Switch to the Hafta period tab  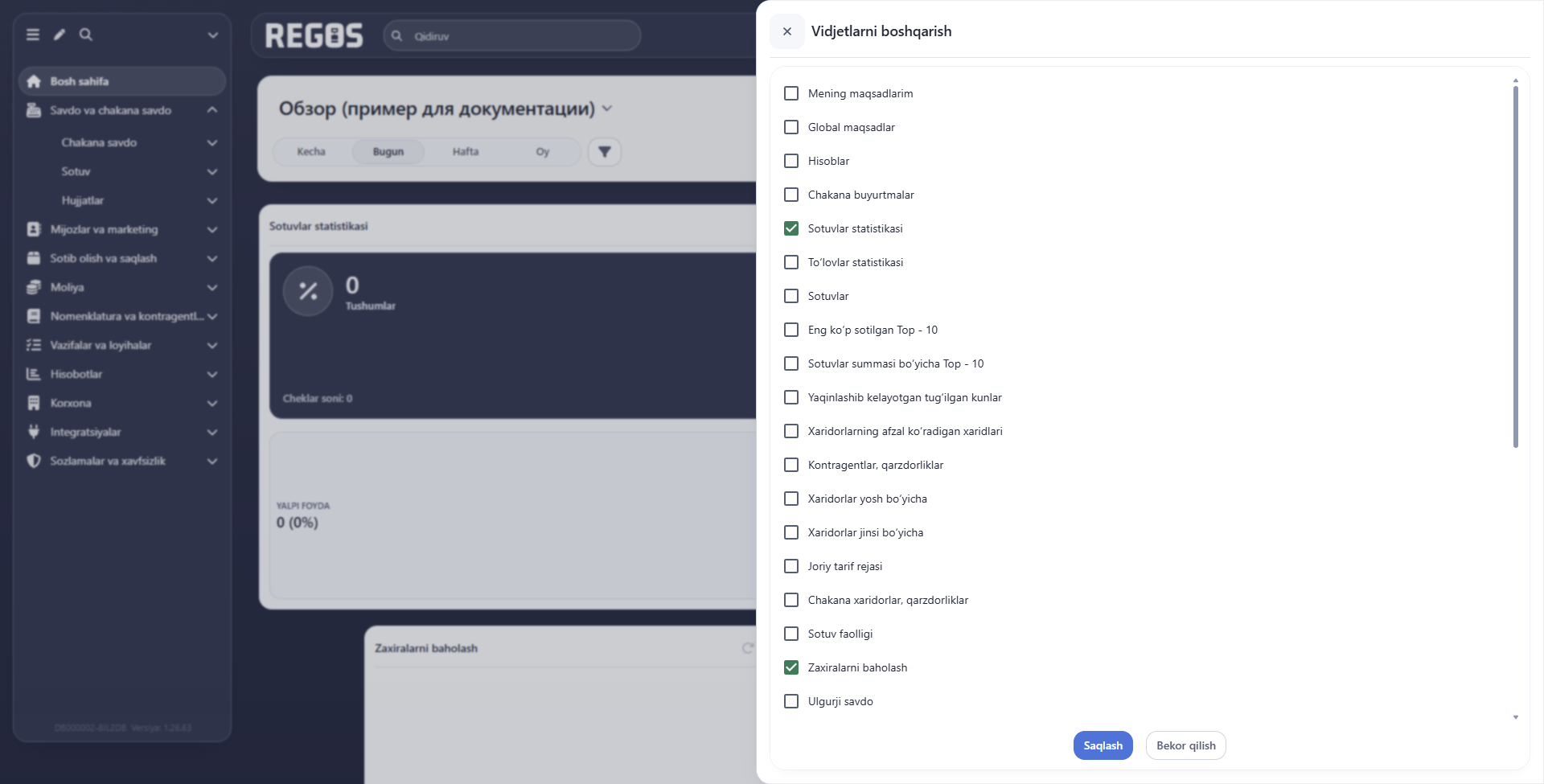point(466,151)
